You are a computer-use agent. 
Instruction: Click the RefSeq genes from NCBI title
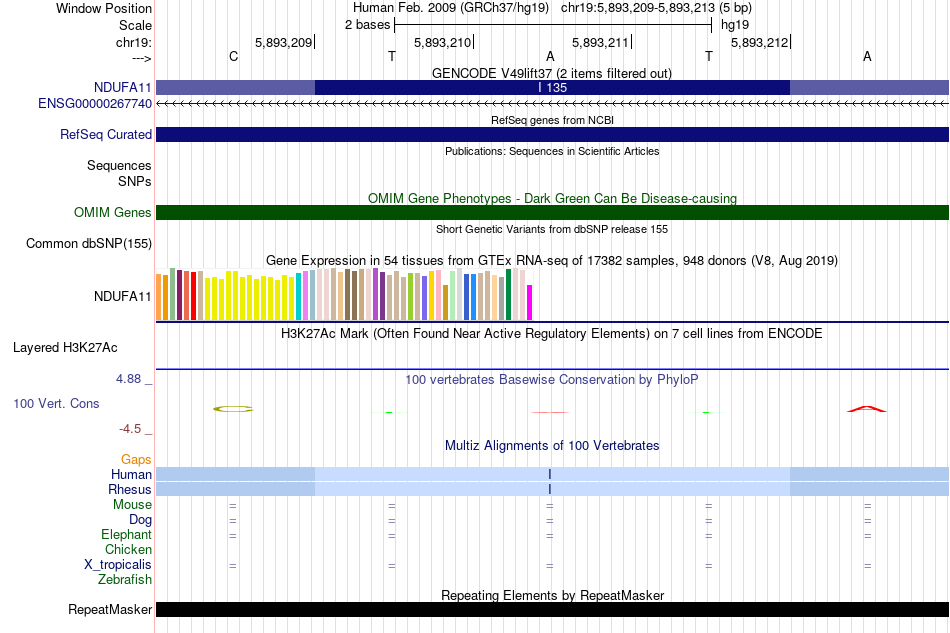click(x=552, y=120)
